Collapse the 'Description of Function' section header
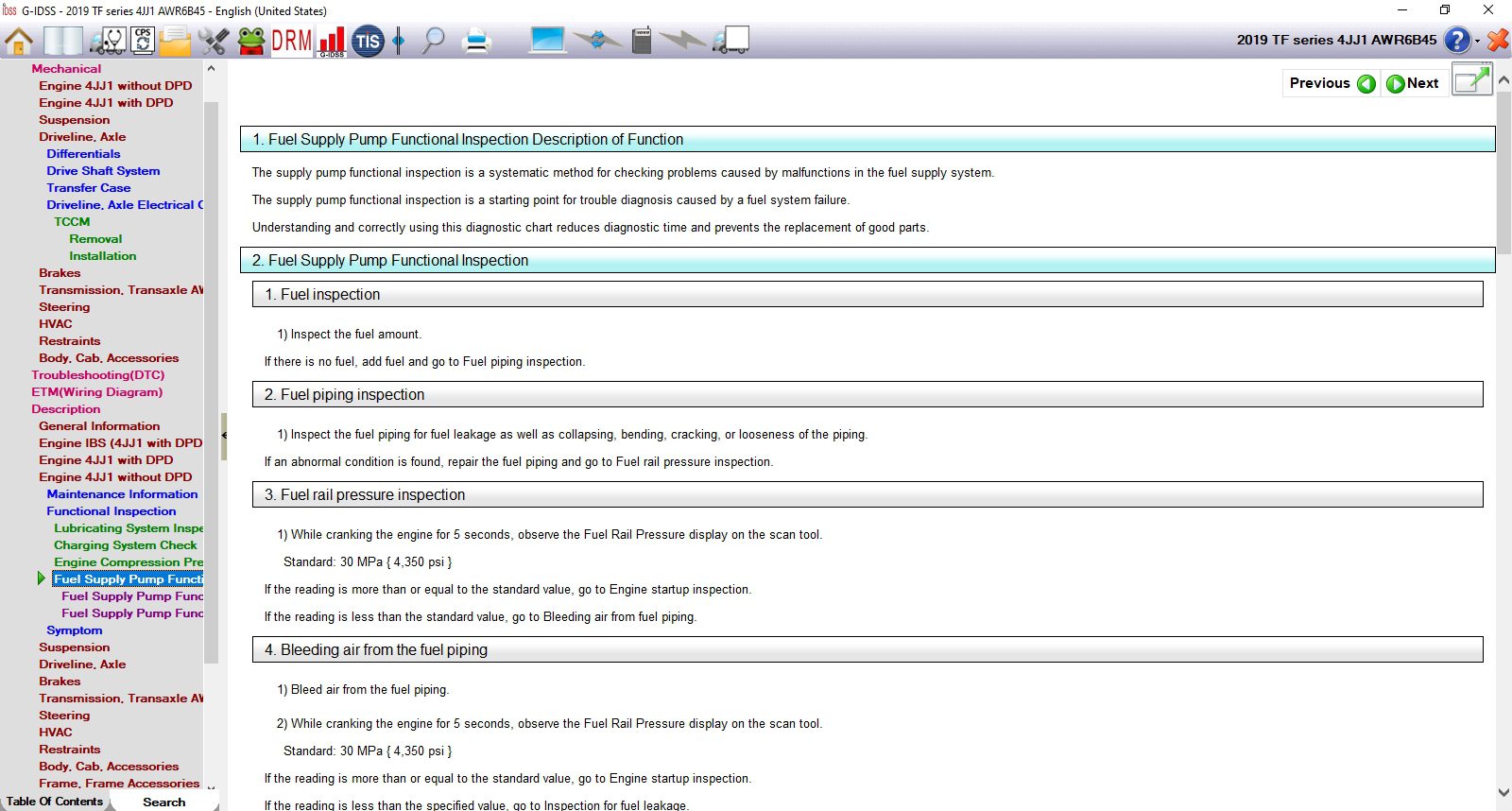Screen dimensions: 1512x811 click(868, 139)
